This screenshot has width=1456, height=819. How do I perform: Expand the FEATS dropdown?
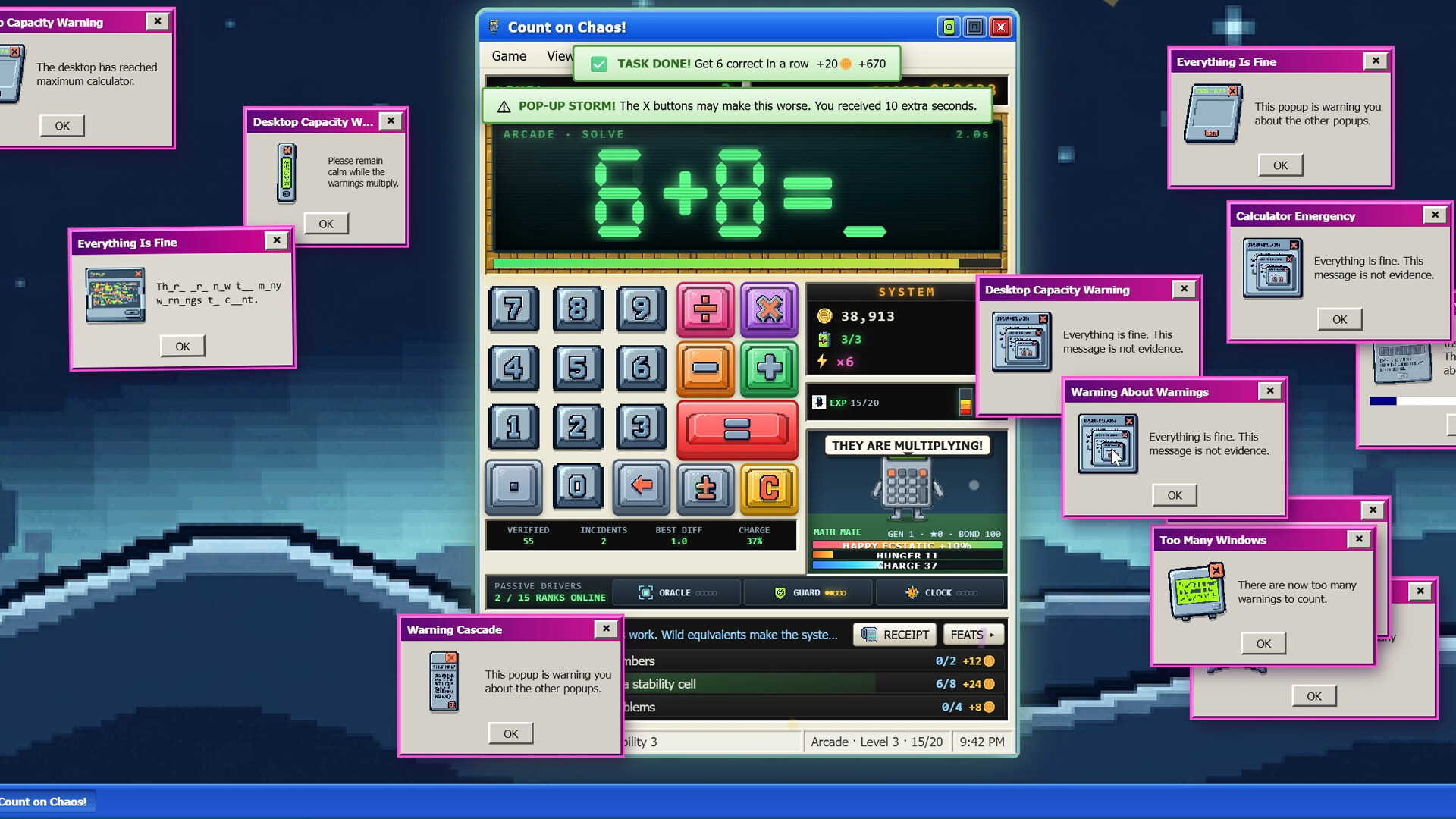pyautogui.click(x=974, y=635)
